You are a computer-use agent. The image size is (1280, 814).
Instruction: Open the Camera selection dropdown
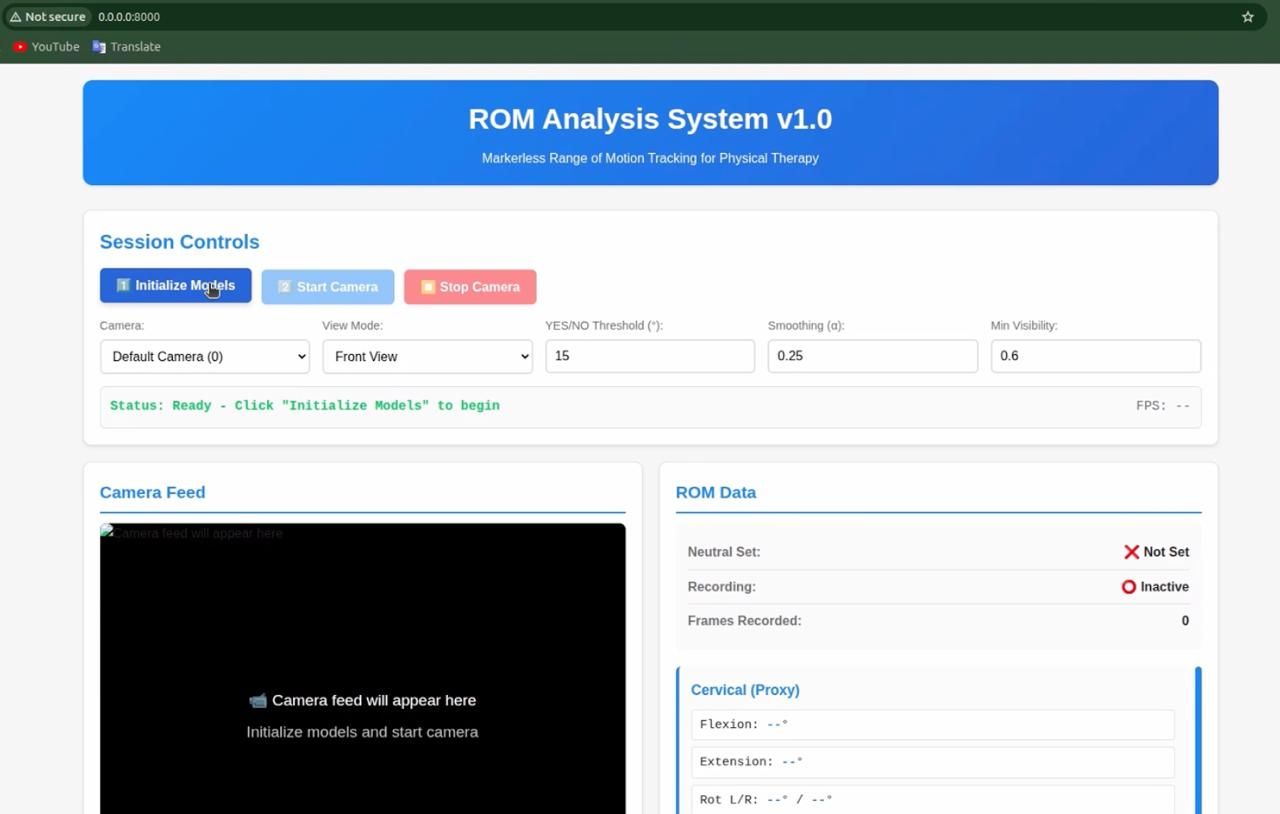click(x=204, y=356)
